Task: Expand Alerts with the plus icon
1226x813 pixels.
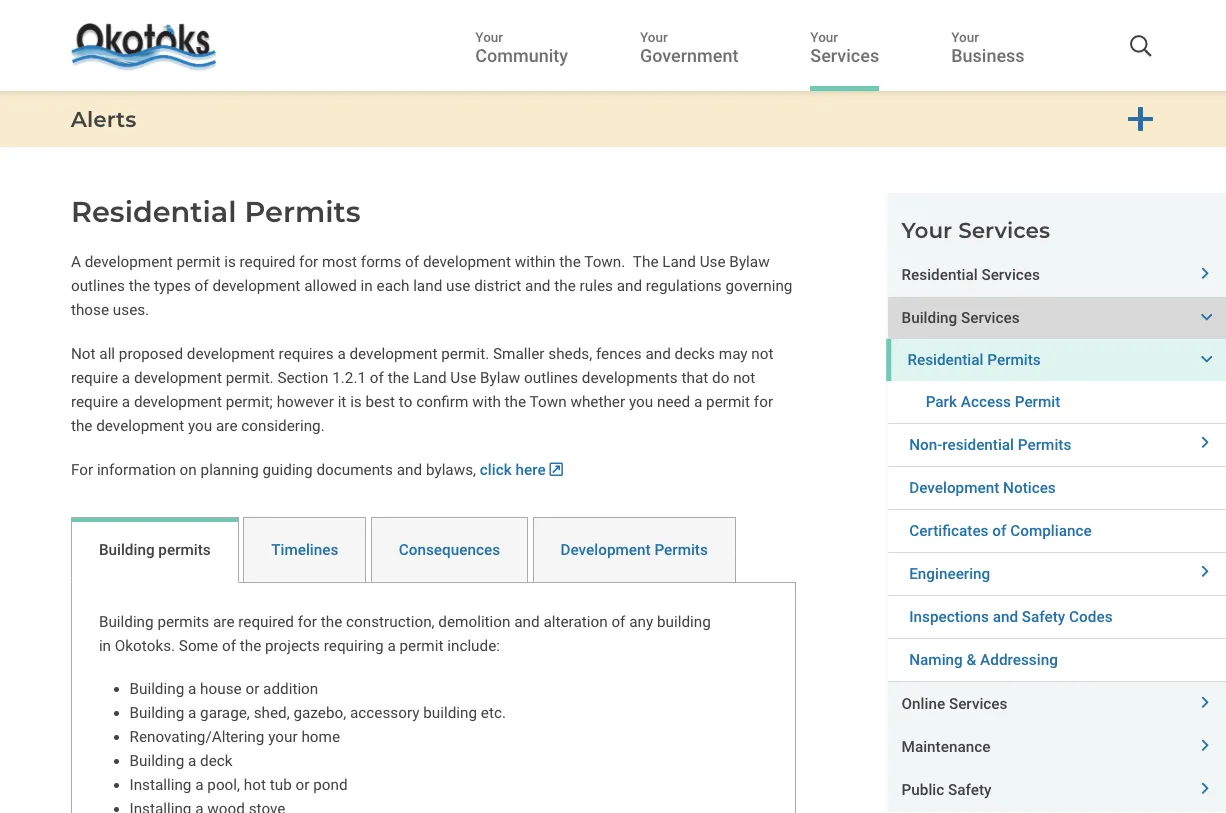Action: coord(1140,120)
